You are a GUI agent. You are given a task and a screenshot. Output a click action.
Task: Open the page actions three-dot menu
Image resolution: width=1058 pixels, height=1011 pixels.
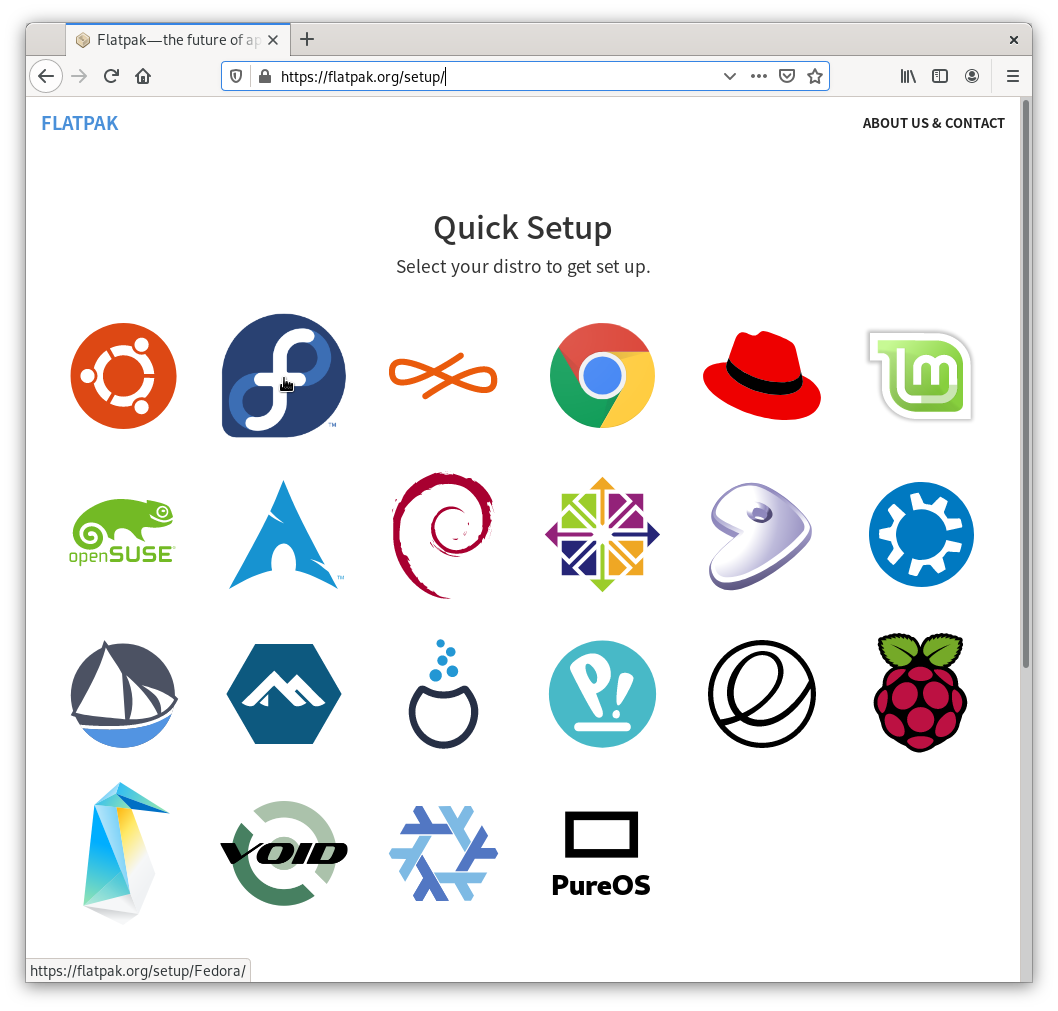(758, 76)
